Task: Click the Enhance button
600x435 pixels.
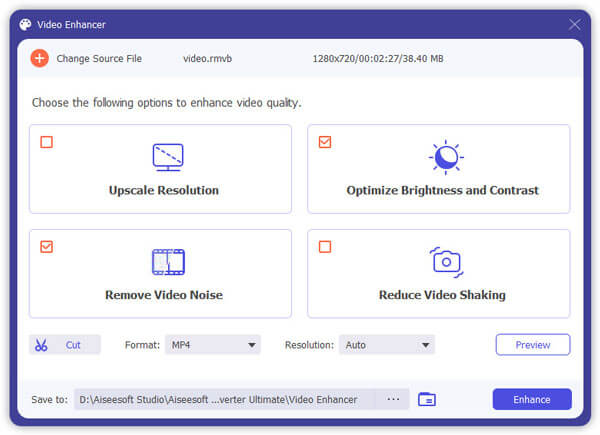Action: 532,399
